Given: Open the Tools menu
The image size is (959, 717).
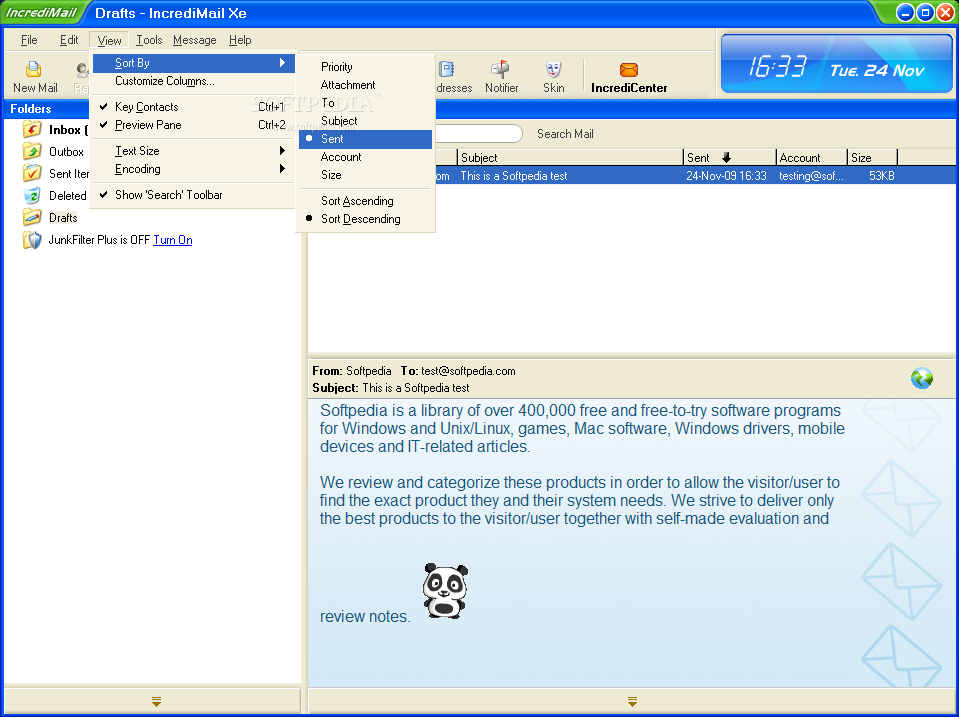Looking at the screenshot, I should 149,40.
